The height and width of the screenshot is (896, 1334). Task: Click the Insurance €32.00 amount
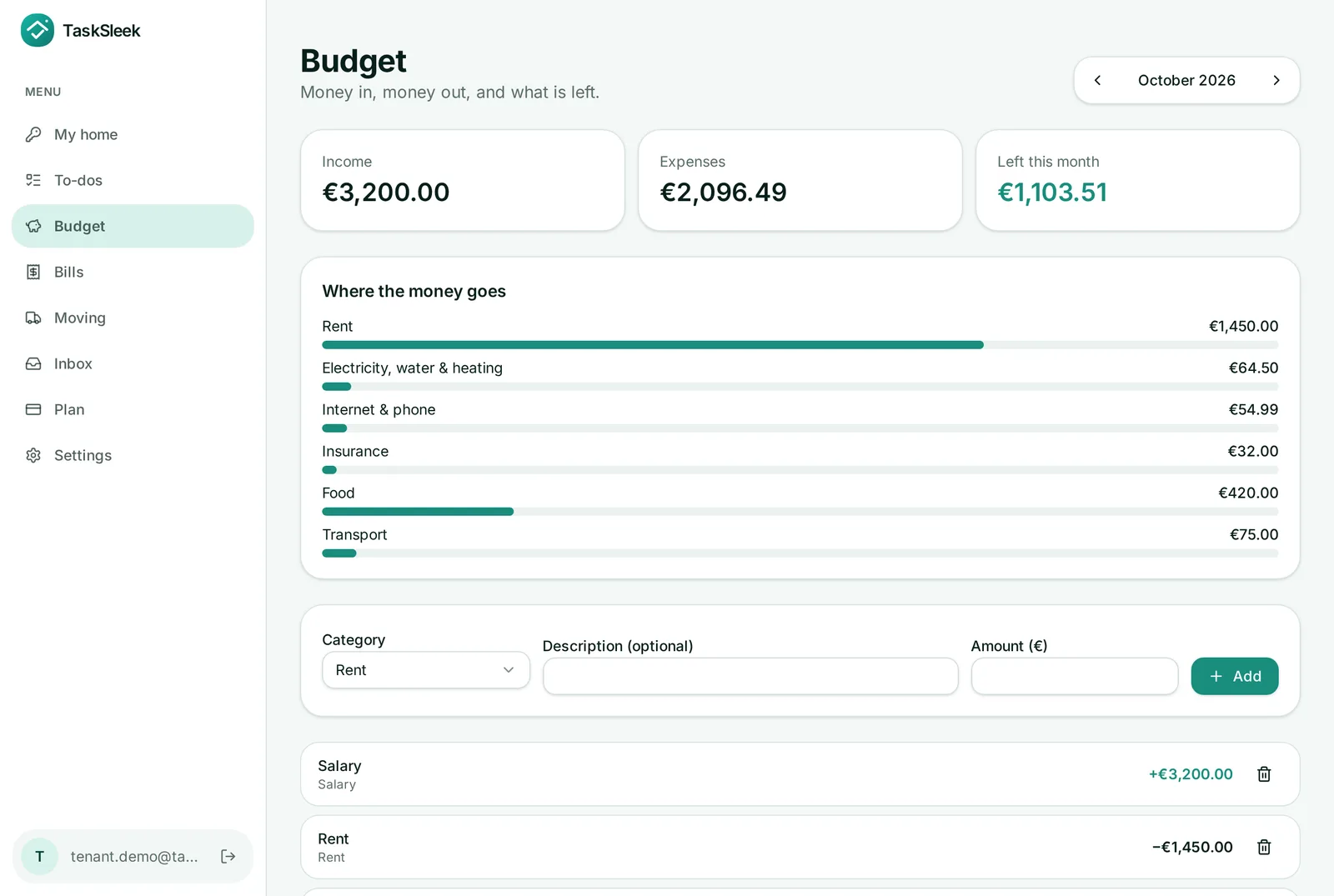click(1253, 451)
